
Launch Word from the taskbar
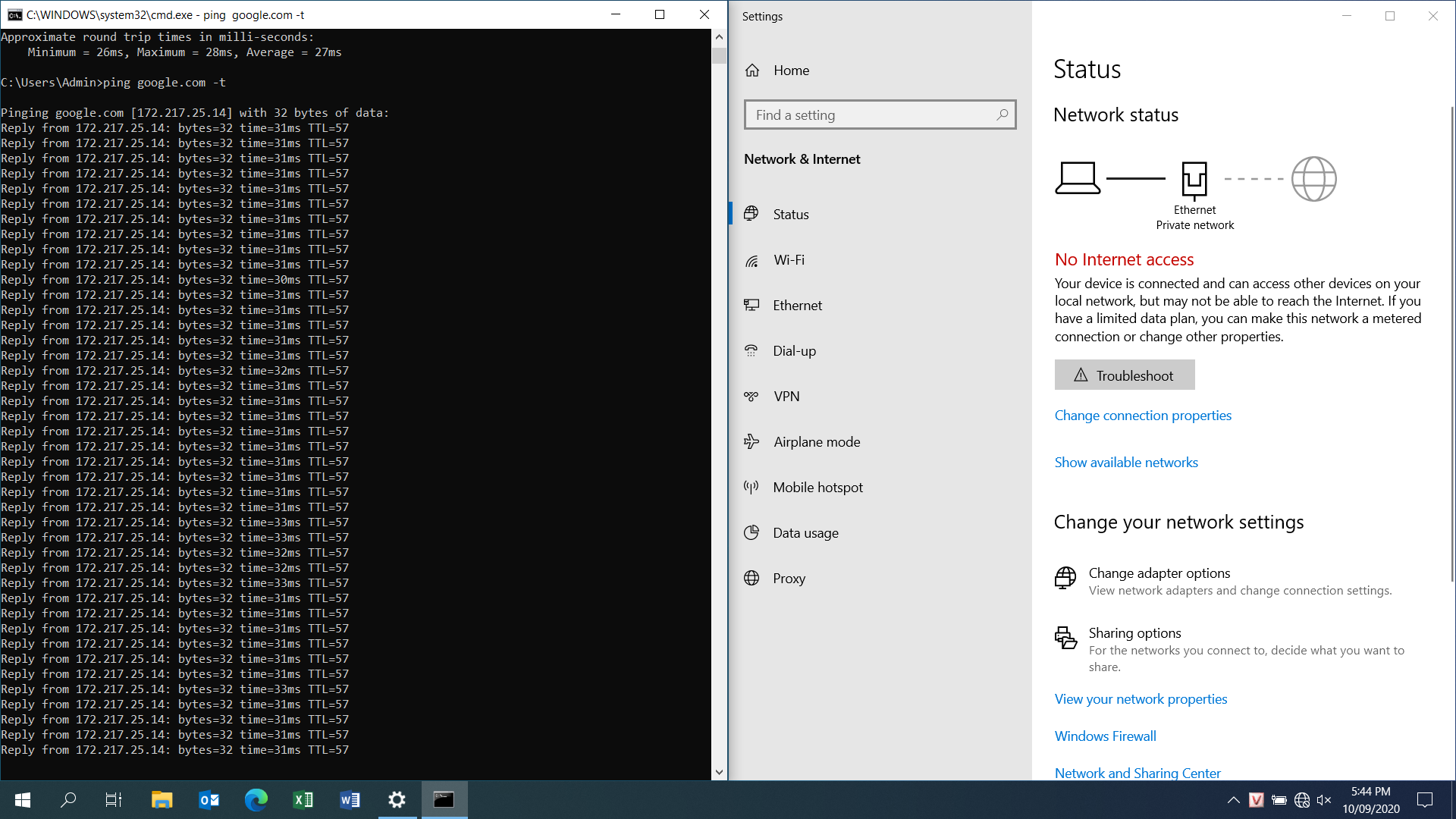click(350, 800)
